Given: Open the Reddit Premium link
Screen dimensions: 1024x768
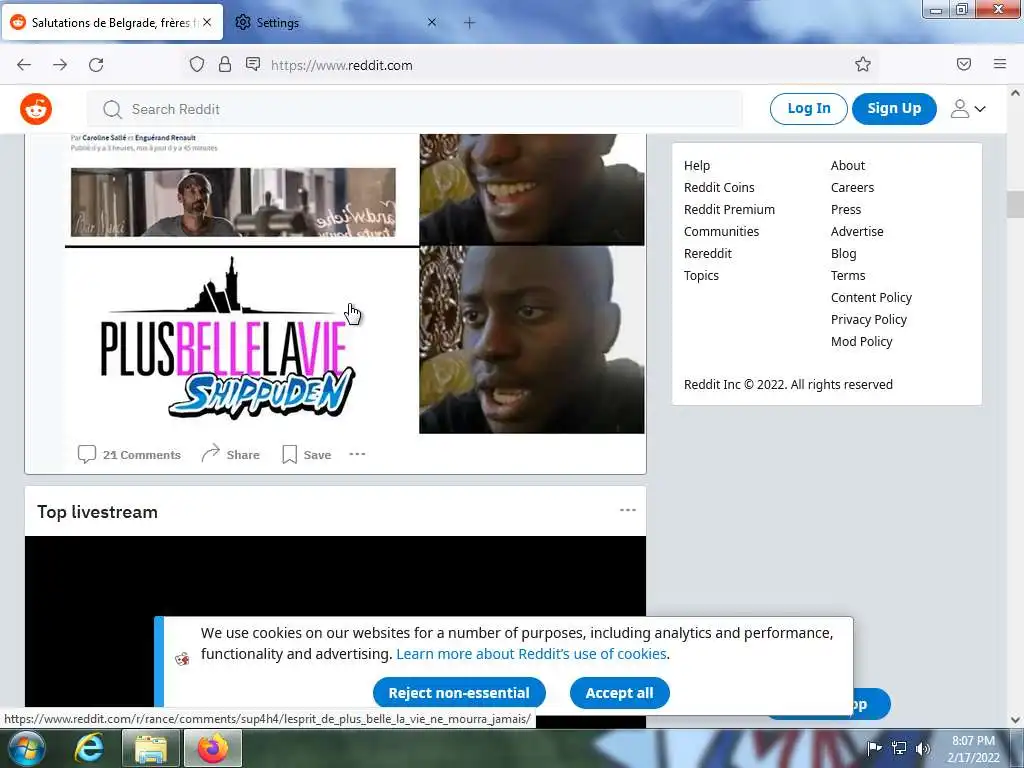Looking at the screenshot, I should [729, 210].
